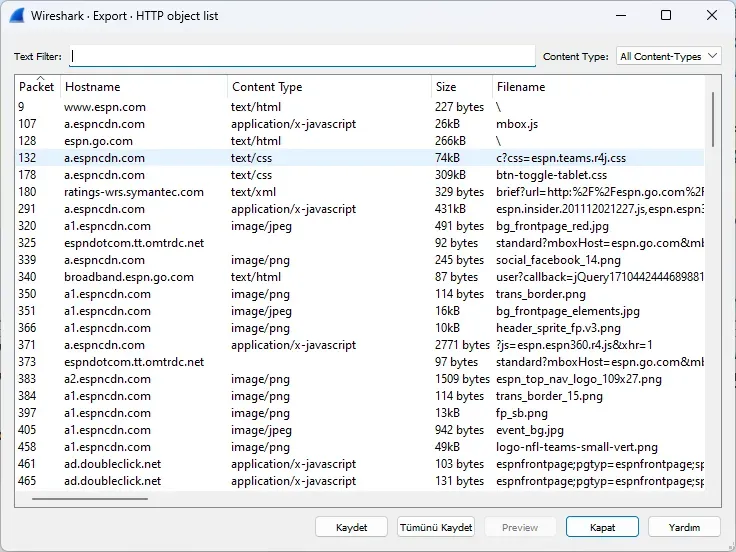This screenshot has width=736, height=552.
Task: Sort by the Filename column header
Action: (x=598, y=86)
